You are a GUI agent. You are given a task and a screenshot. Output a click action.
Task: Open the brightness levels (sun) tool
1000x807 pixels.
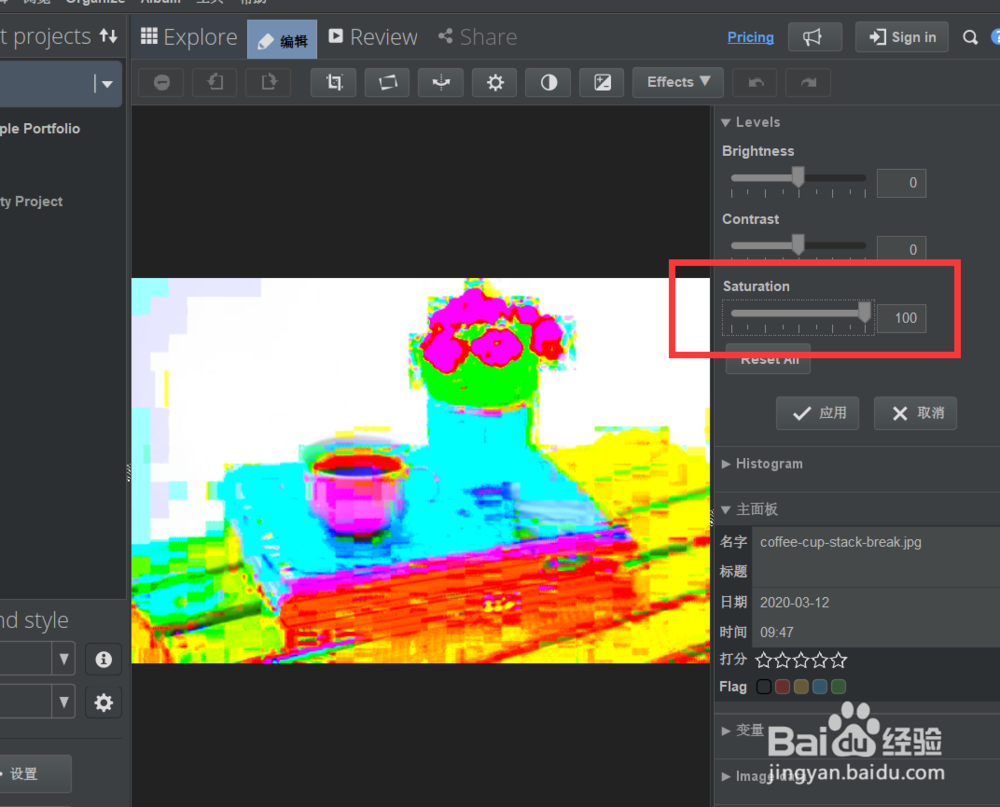495,82
